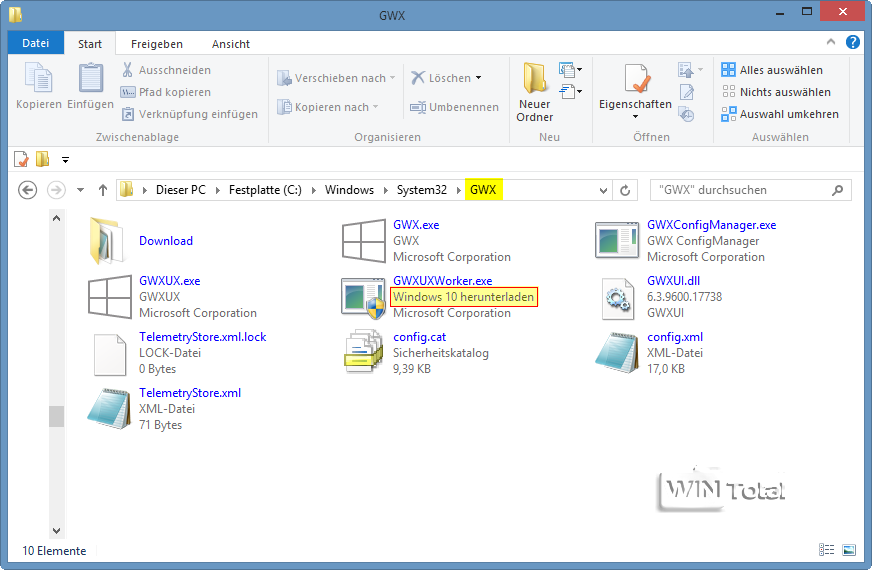The image size is (872, 570).
Task: Open the Datei menu tab
Action: pyautogui.click(x=36, y=43)
